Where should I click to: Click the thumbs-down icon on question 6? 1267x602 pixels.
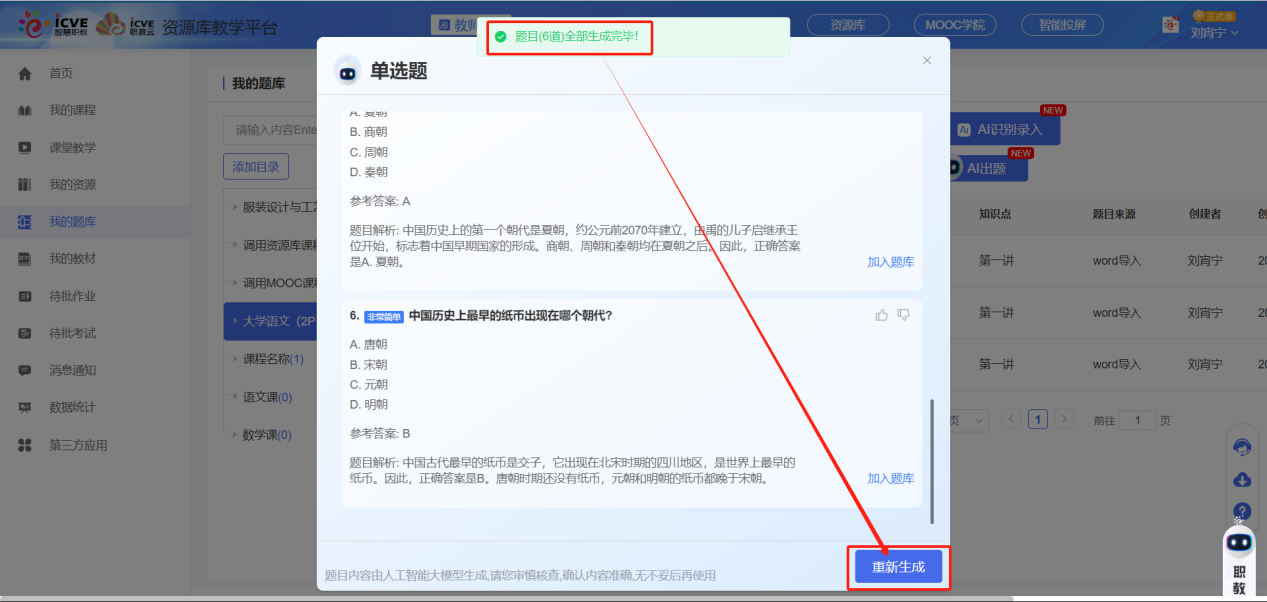[x=904, y=315]
